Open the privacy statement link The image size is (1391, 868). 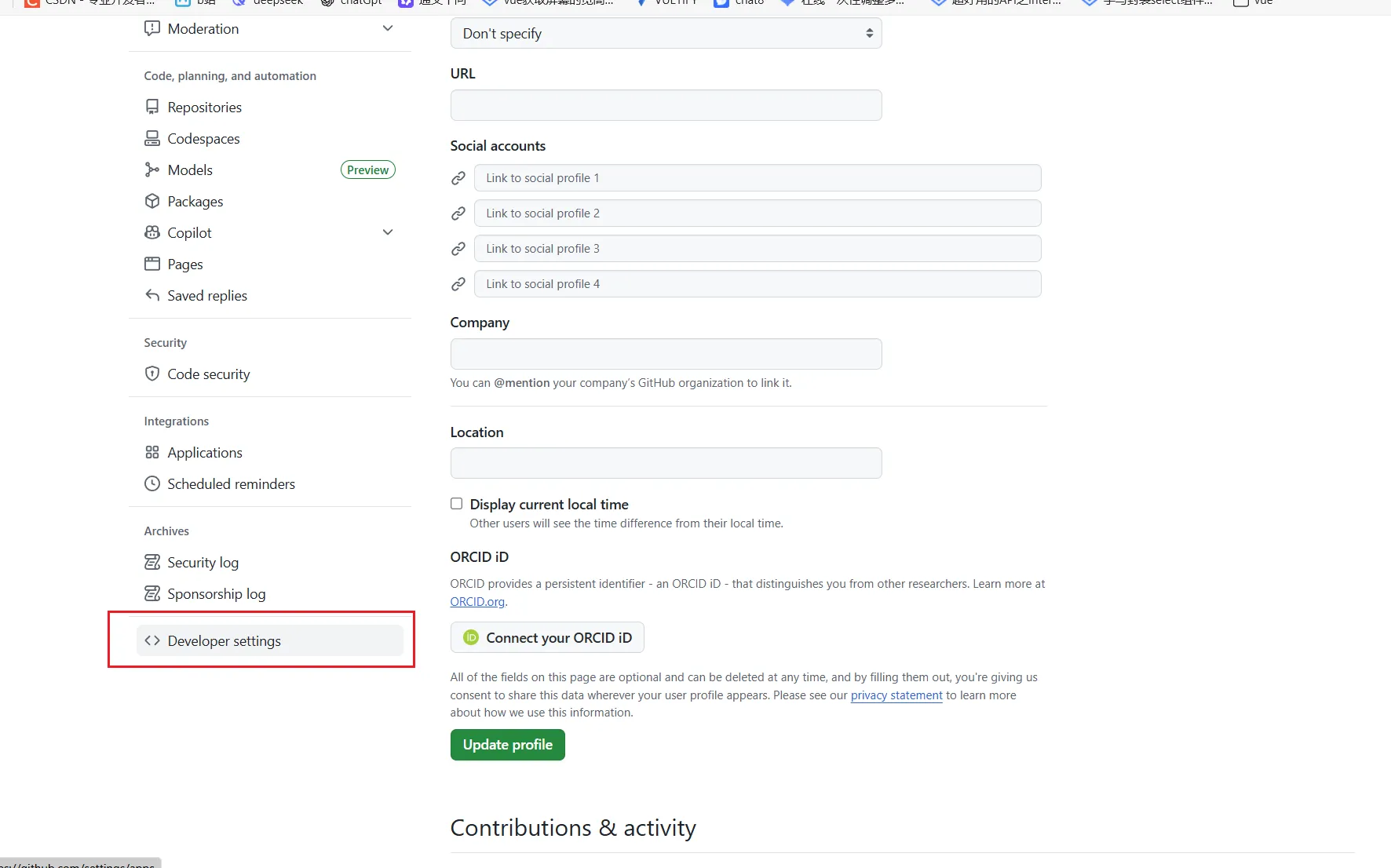pyautogui.click(x=896, y=695)
